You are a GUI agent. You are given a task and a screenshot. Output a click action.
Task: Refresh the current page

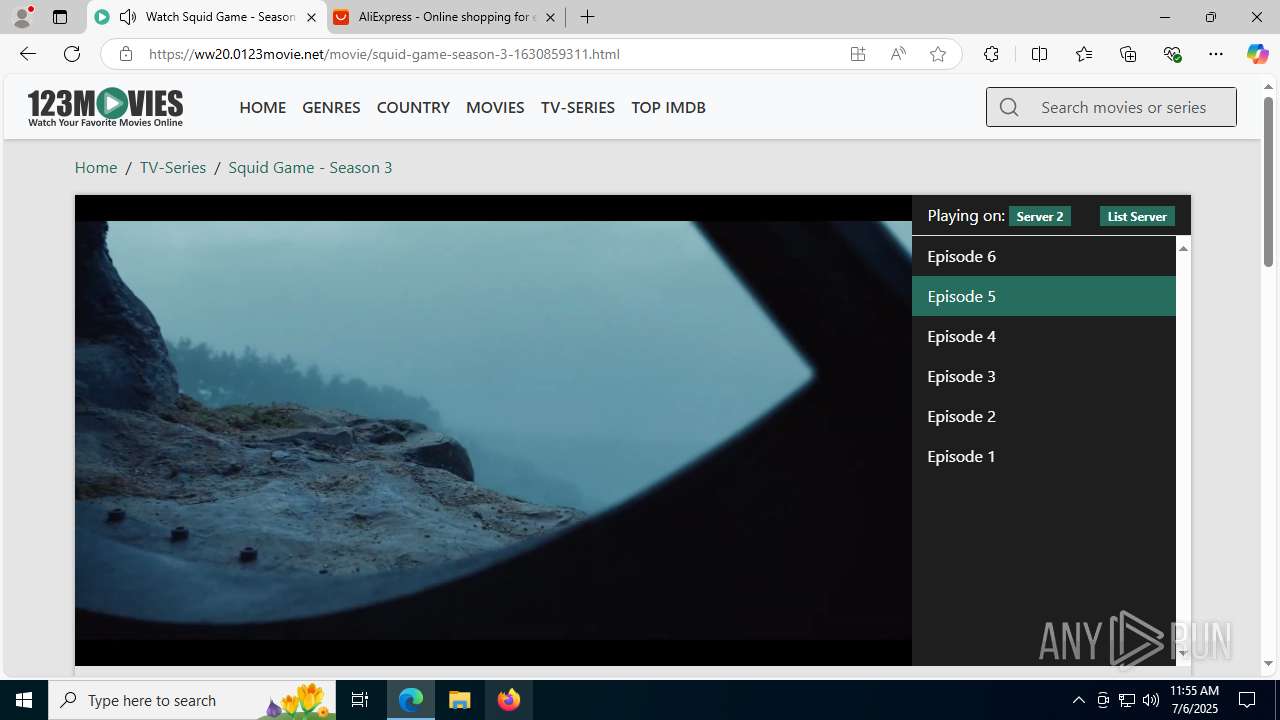pos(72,54)
